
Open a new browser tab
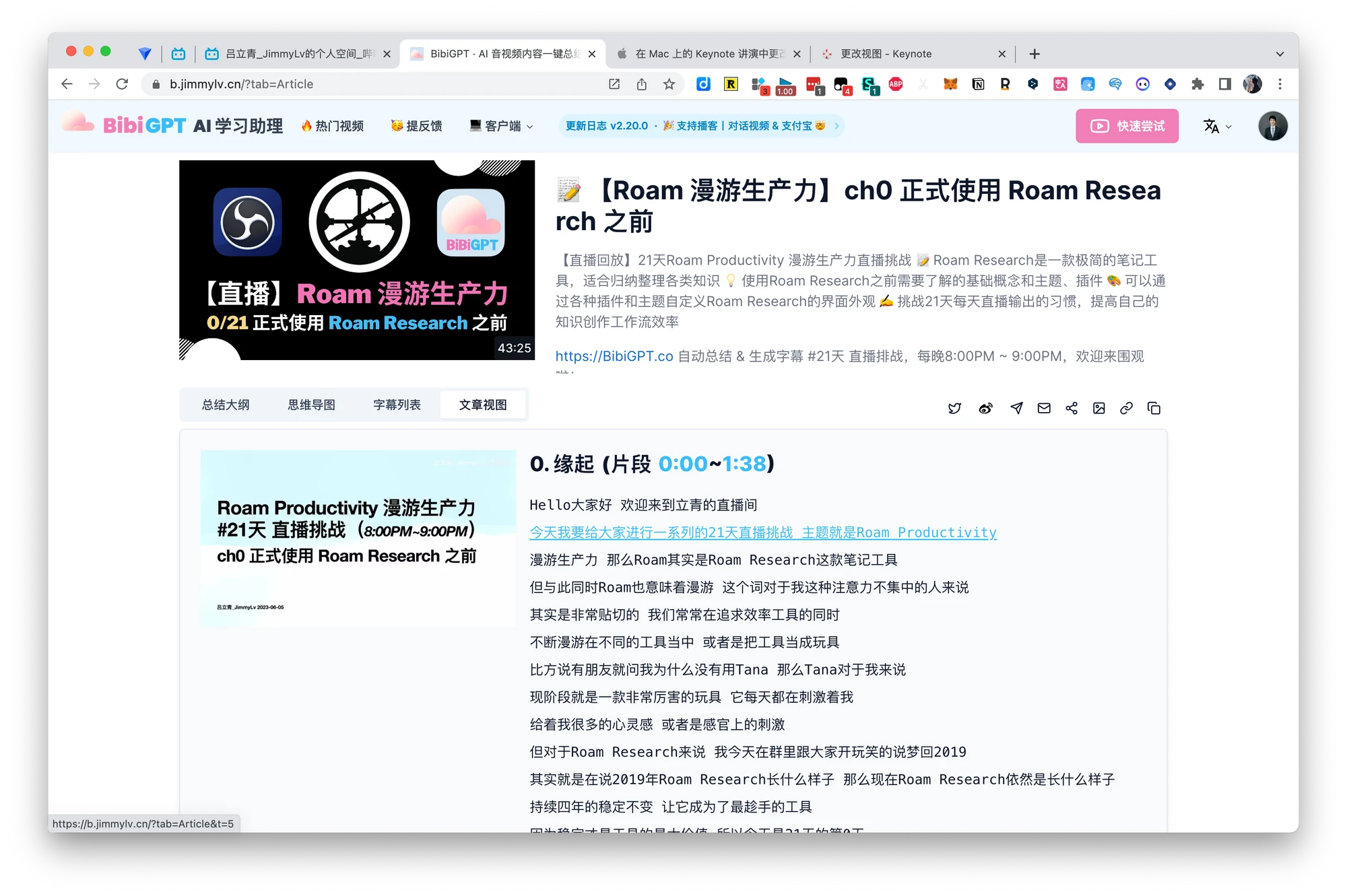pos(1034,54)
